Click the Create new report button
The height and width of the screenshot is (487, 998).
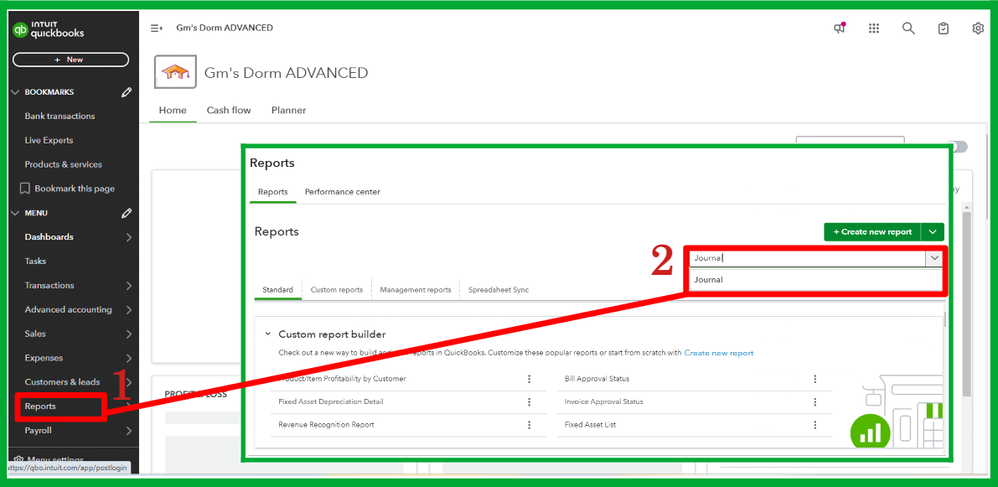click(873, 232)
